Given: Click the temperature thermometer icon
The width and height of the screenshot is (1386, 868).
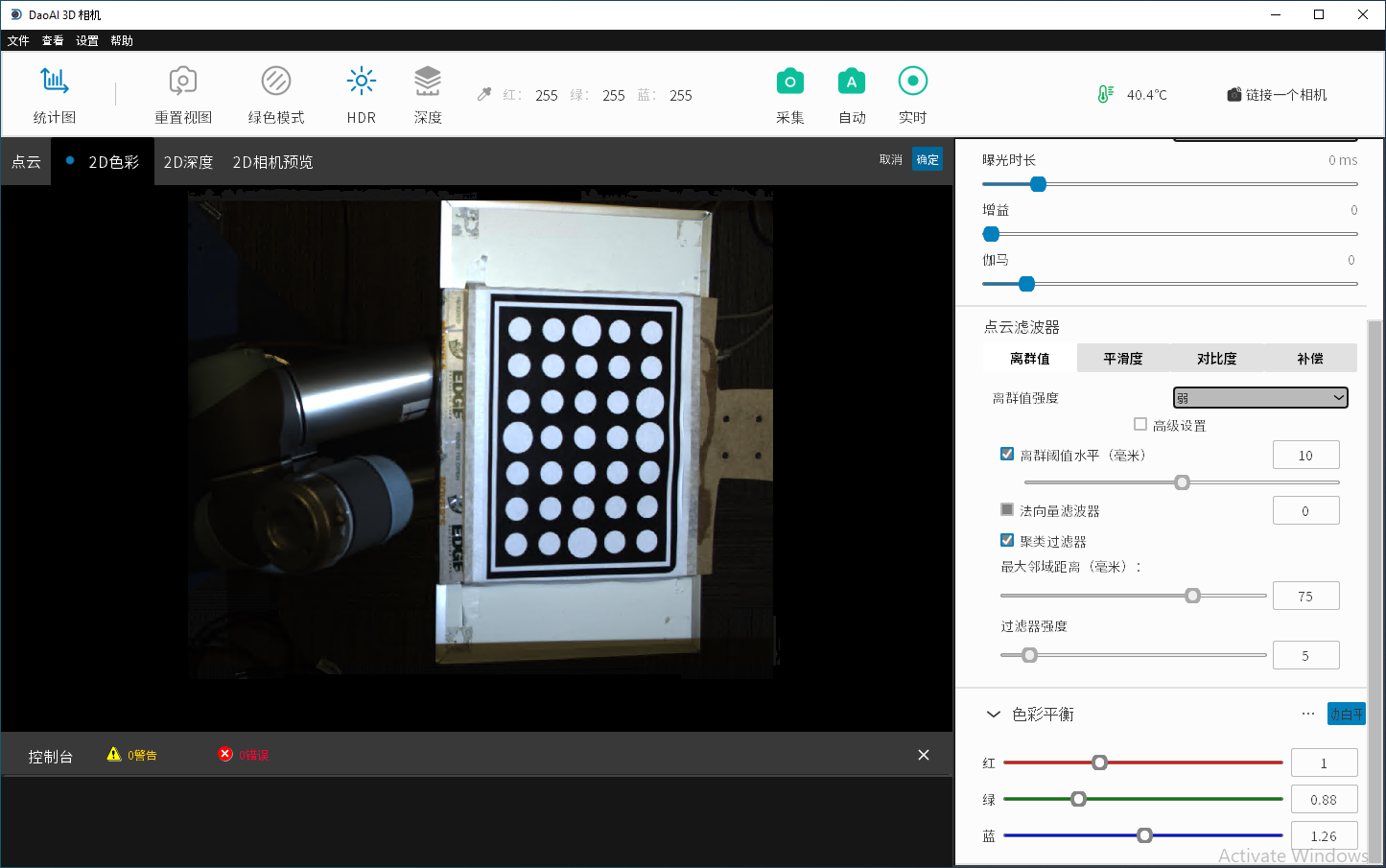Looking at the screenshot, I should click(x=1105, y=94).
